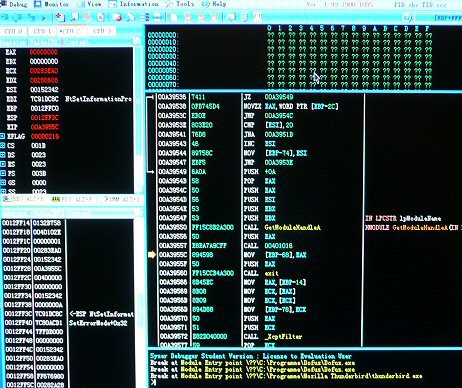
Task: Expand the DS segment register
Action: pyautogui.click(x=3, y=155)
